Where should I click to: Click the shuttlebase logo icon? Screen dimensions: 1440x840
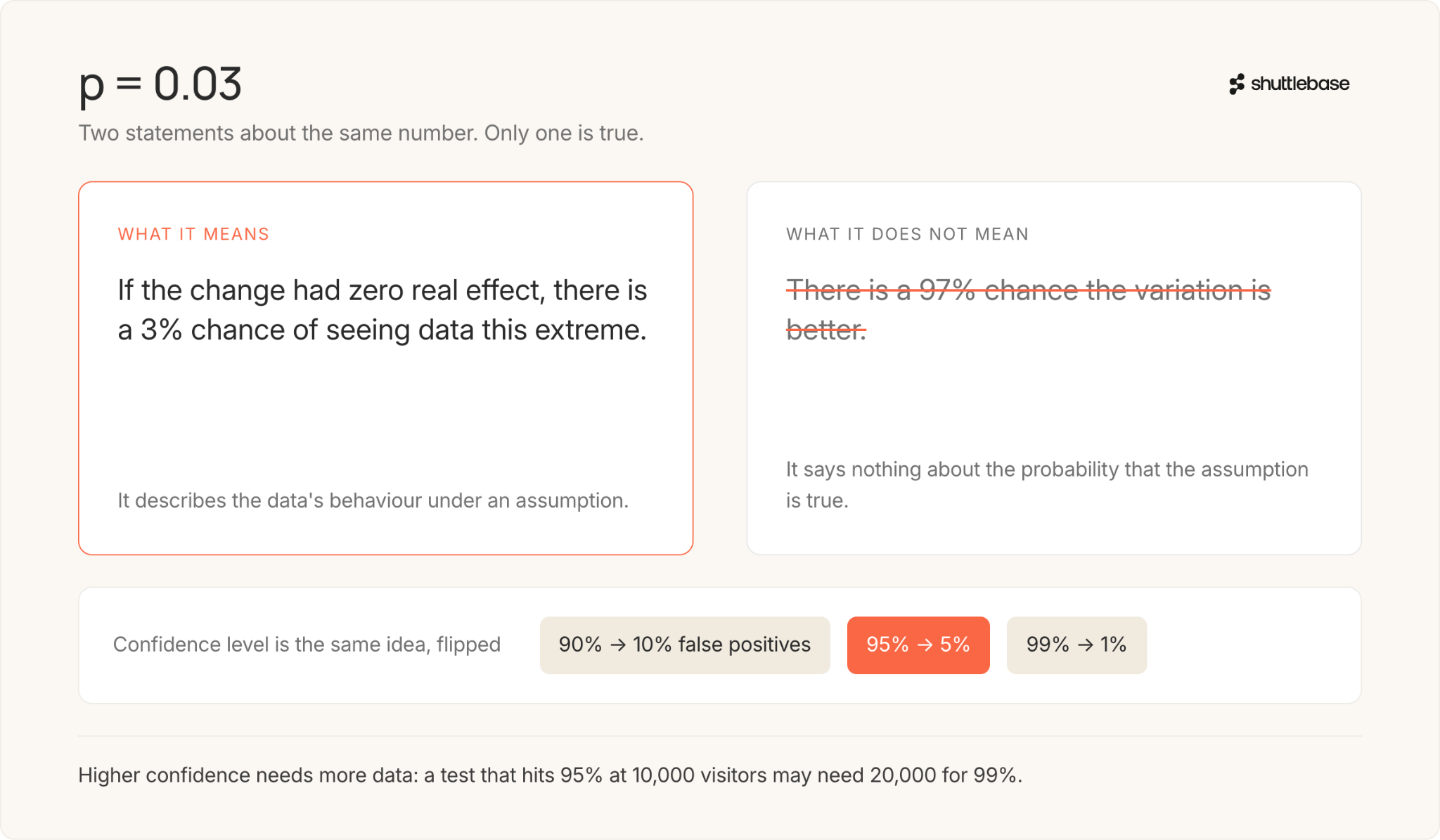tap(1237, 84)
